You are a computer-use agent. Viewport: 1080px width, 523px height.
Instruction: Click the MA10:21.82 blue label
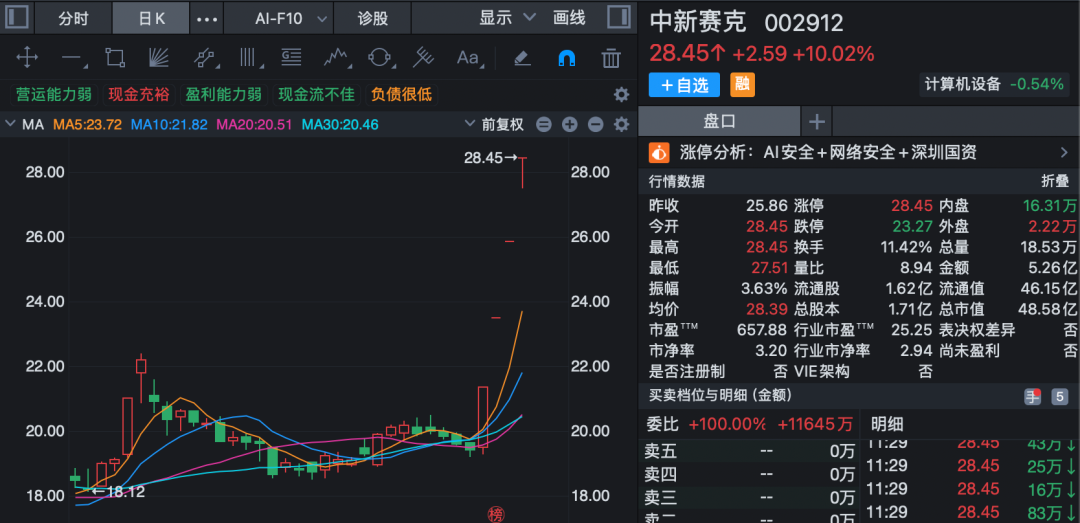[169, 125]
